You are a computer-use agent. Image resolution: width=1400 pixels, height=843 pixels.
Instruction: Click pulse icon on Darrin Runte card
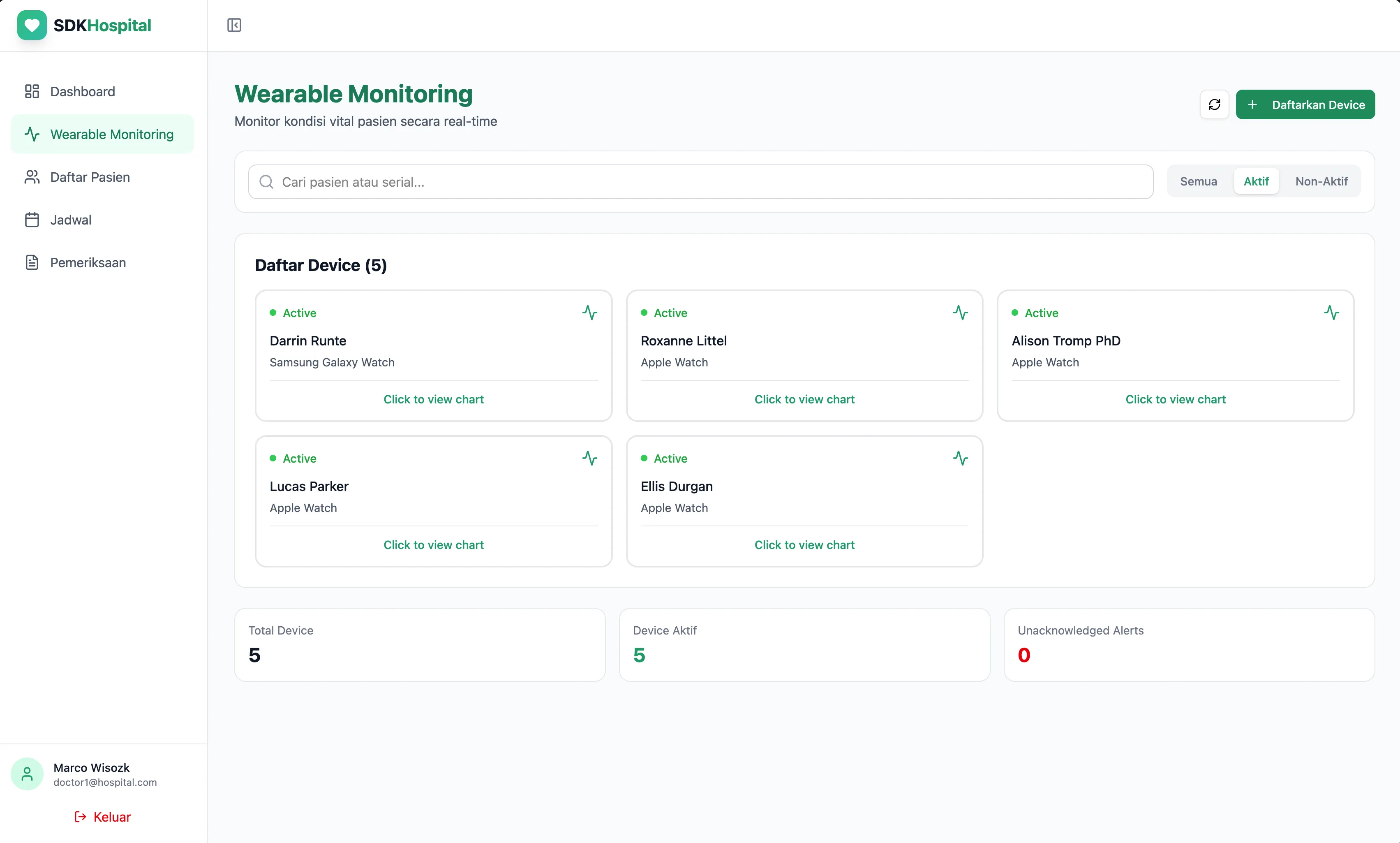click(589, 313)
